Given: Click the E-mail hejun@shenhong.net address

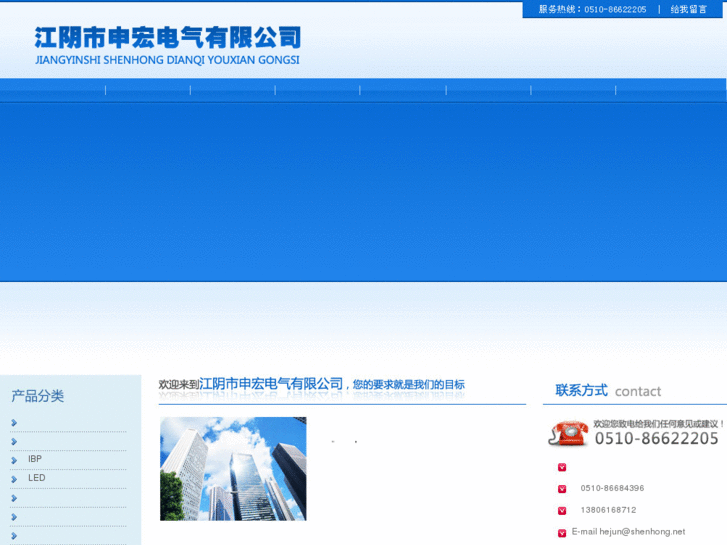Looking at the screenshot, I should 628,532.
